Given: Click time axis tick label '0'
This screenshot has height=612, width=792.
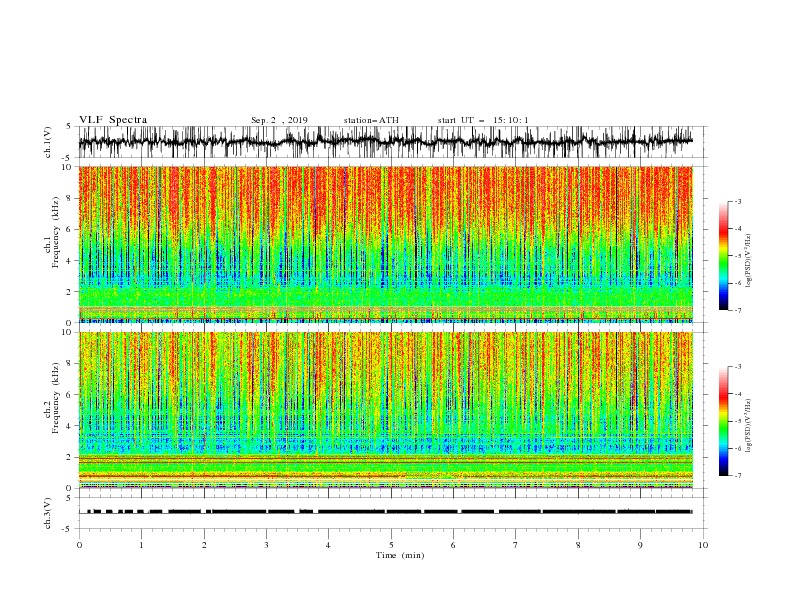Looking at the screenshot, I should click(x=79, y=545).
